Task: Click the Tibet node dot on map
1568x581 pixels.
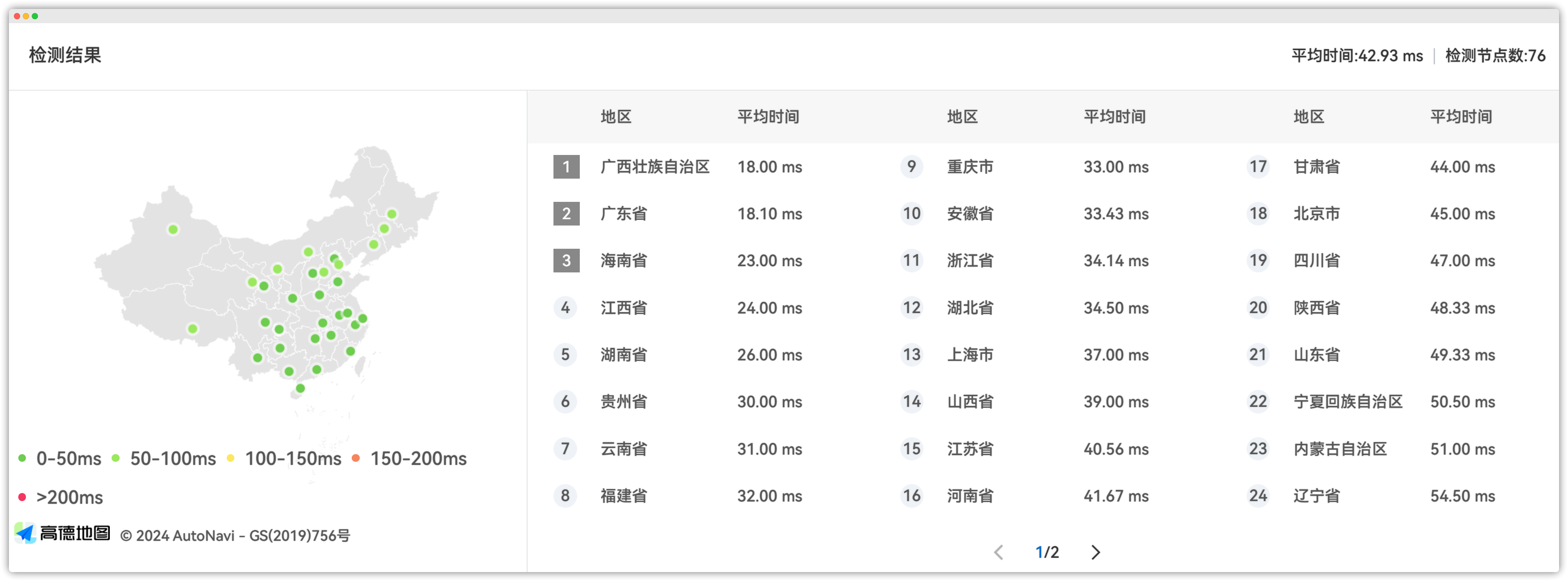Action: (192, 328)
